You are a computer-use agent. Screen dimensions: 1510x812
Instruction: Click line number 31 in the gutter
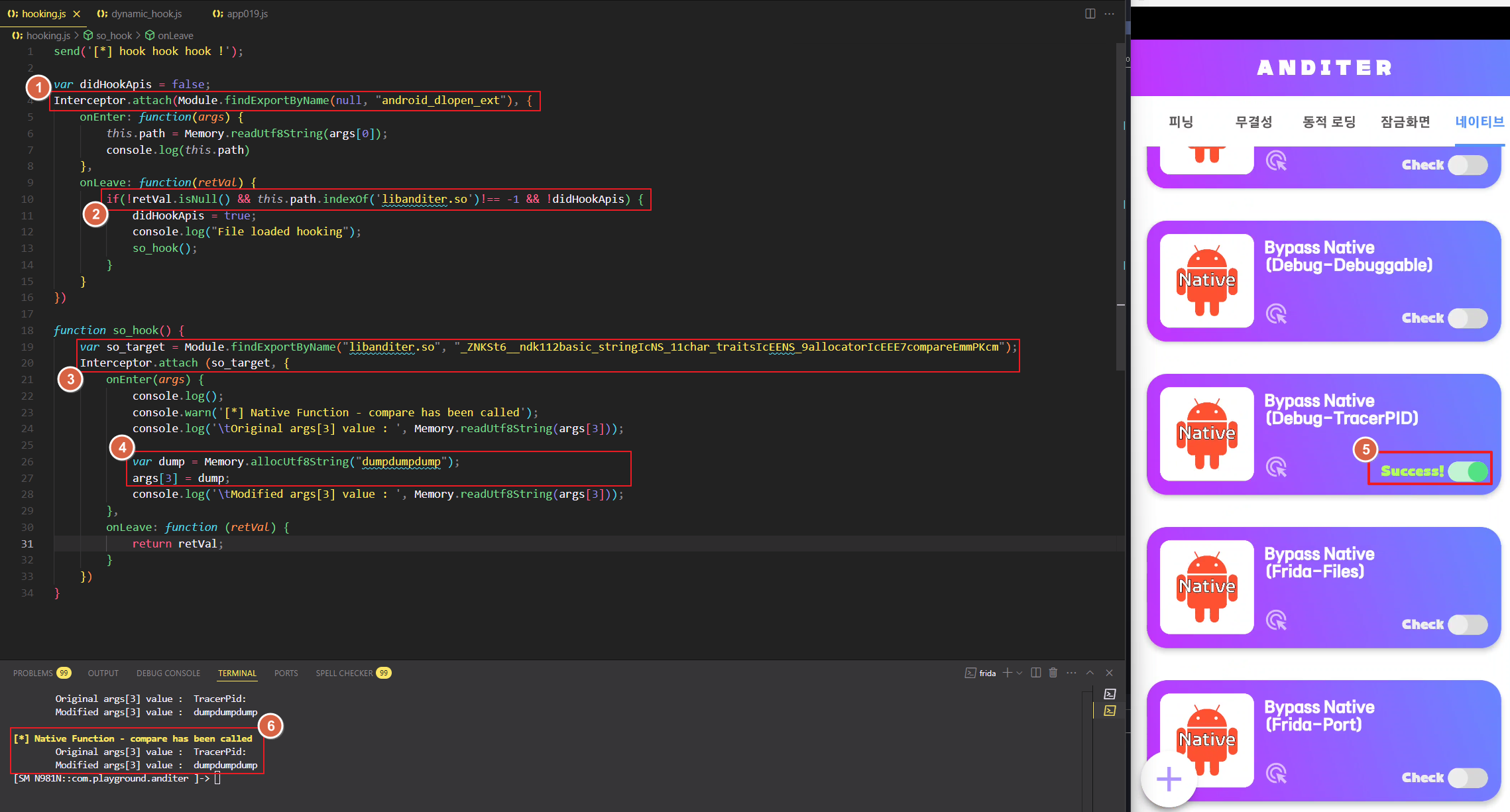point(27,544)
